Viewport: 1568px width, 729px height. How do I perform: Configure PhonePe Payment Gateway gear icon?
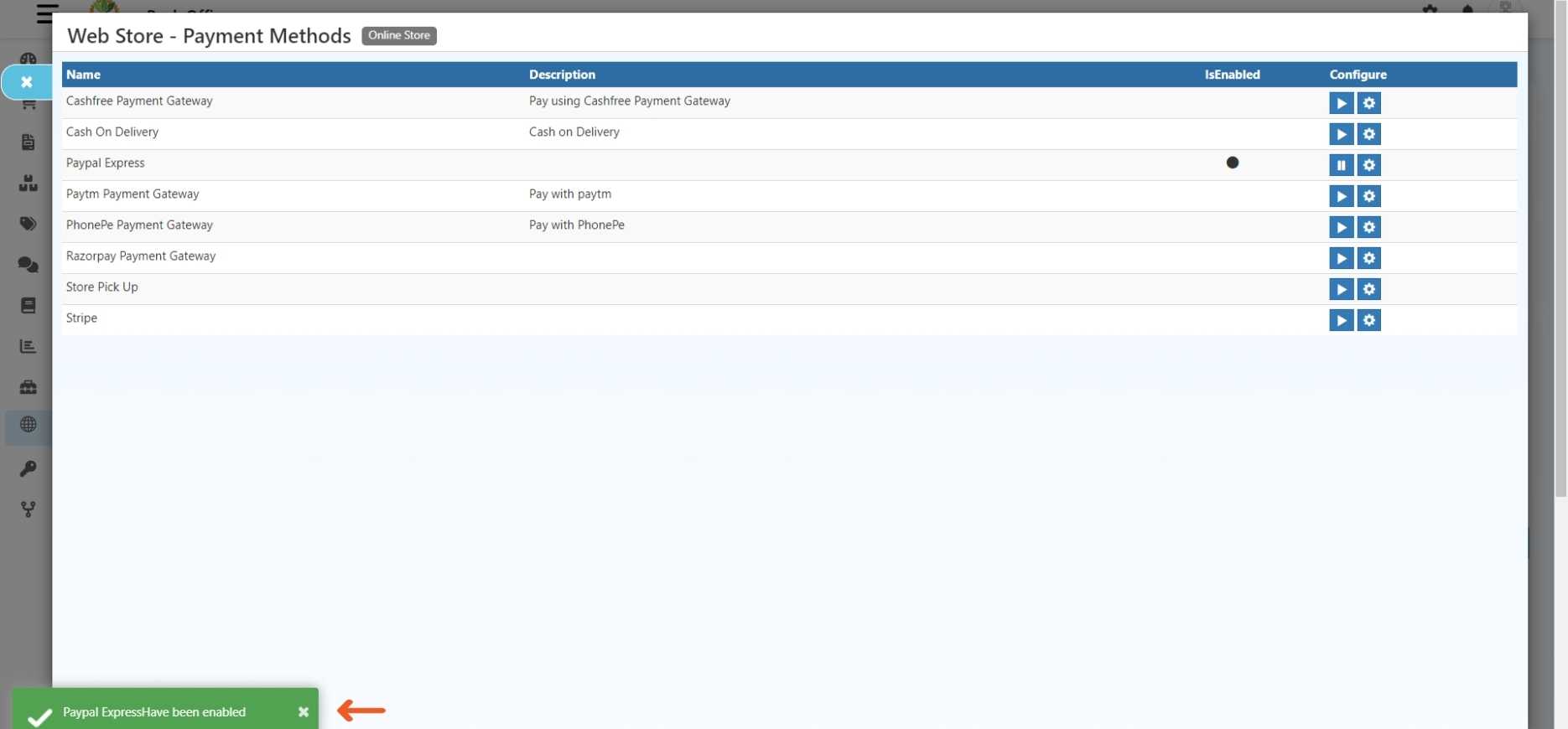click(x=1368, y=227)
